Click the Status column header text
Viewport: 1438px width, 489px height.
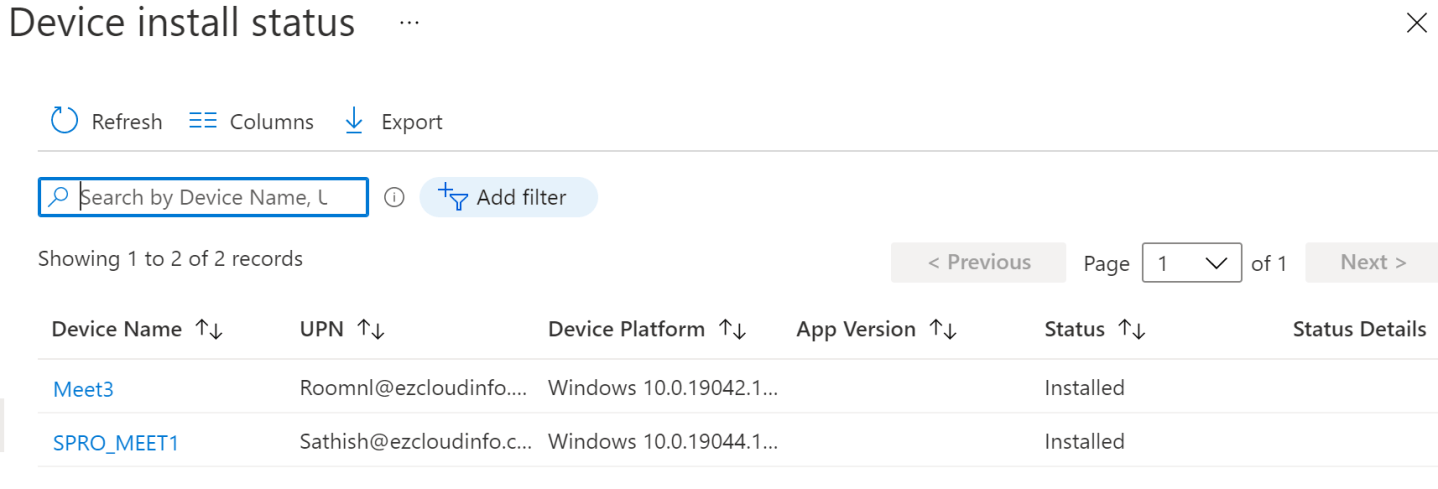click(1075, 329)
